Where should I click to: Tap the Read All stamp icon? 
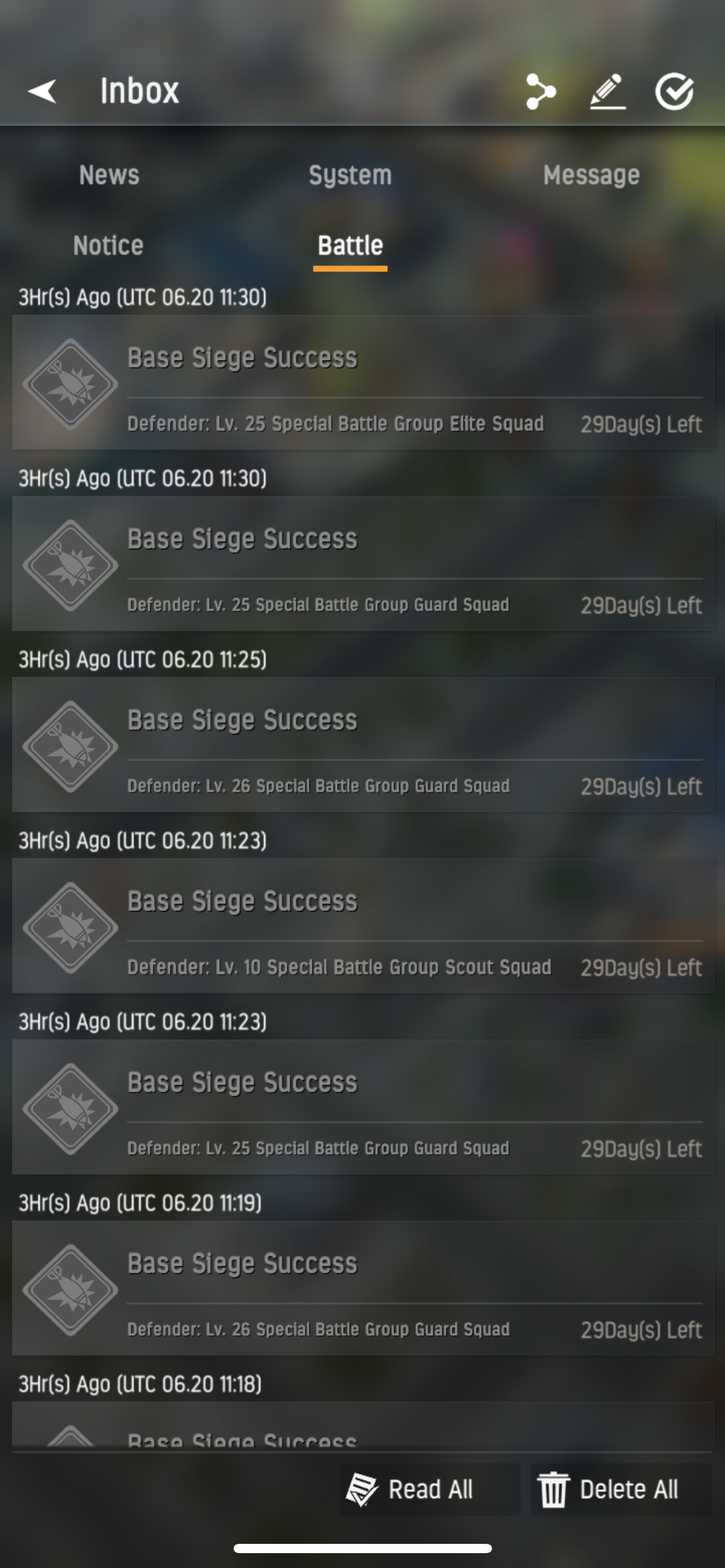(x=362, y=1489)
